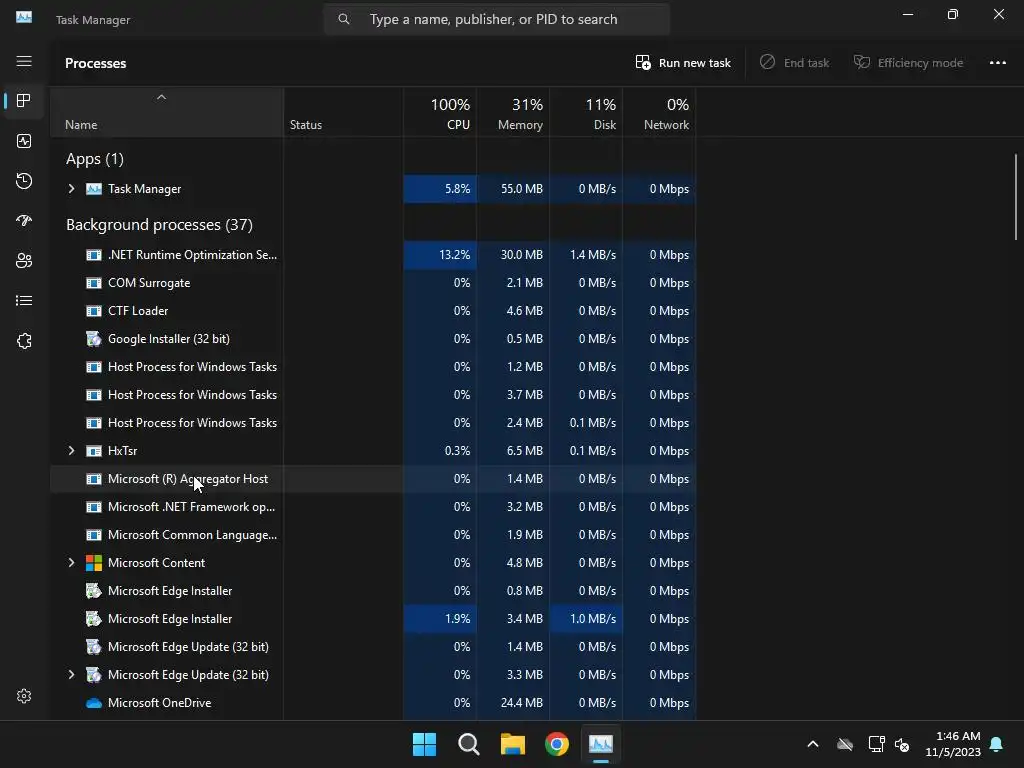This screenshot has width=1024, height=768.
Task: Select Microsoft Common Language... process
Action: coord(373,535)
